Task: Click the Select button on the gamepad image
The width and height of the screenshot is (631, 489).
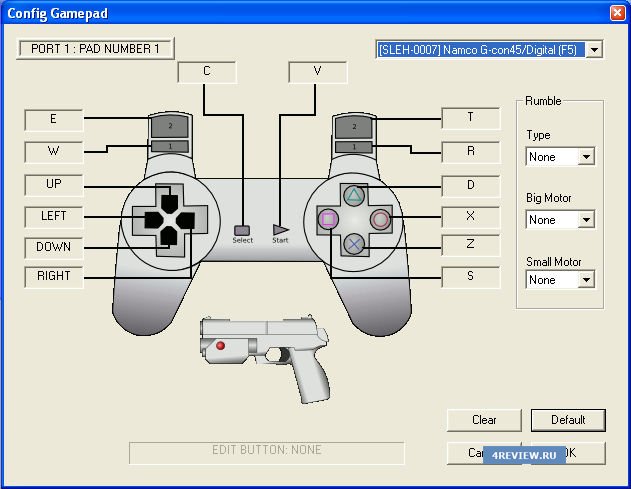Action: pyautogui.click(x=242, y=229)
